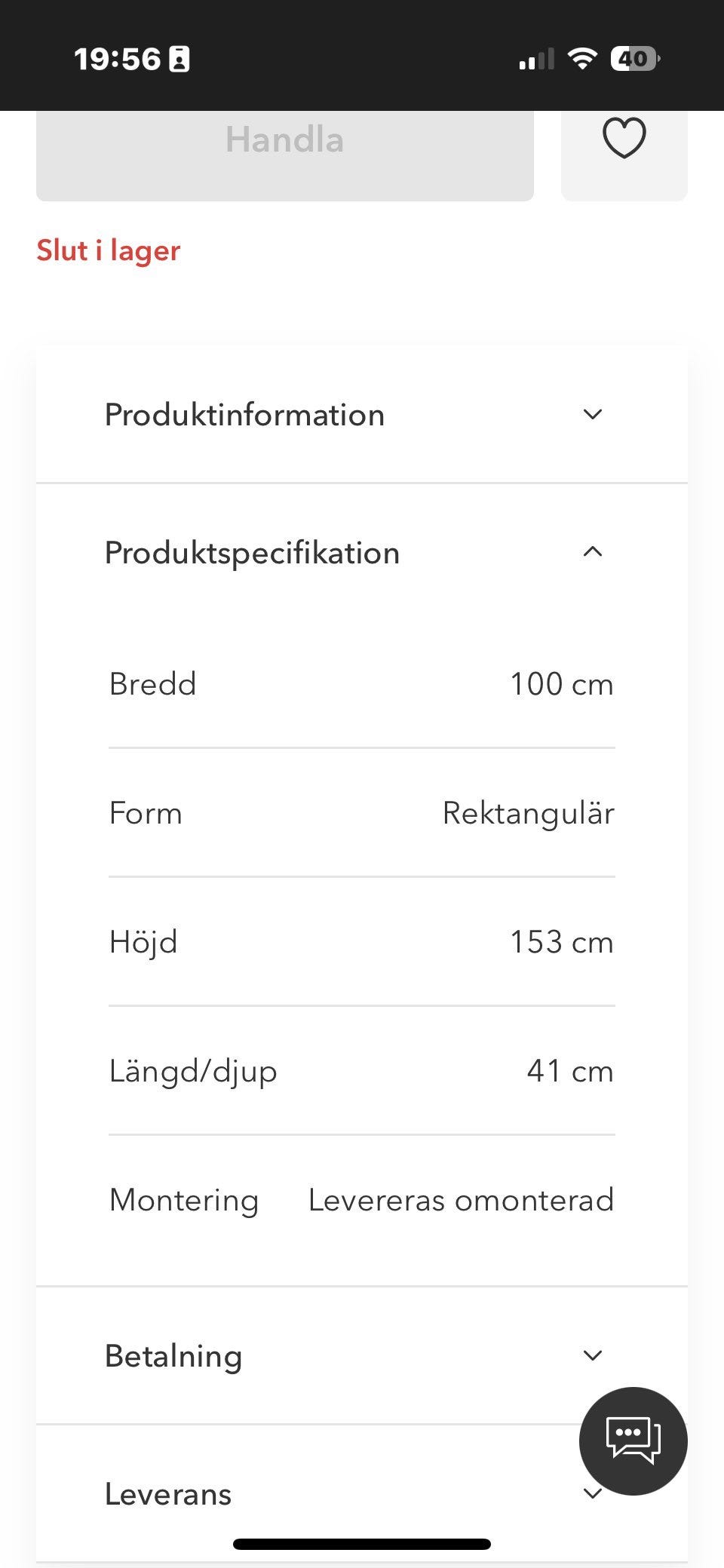Tap the 19:56 clock in status bar
The height and width of the screenshot is (1568, 724).
117,59
